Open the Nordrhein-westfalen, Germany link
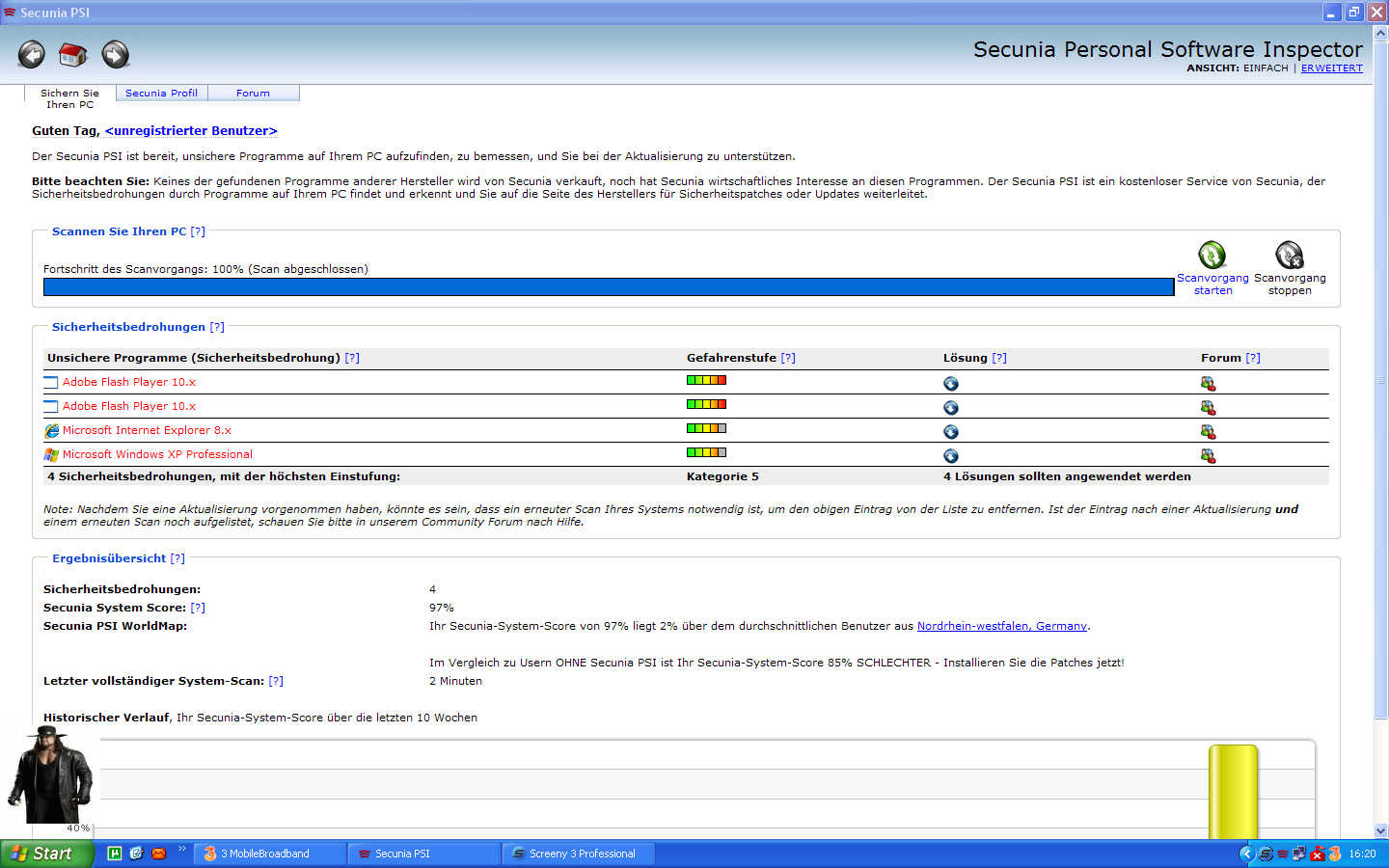 click(x=1002, y=626)
